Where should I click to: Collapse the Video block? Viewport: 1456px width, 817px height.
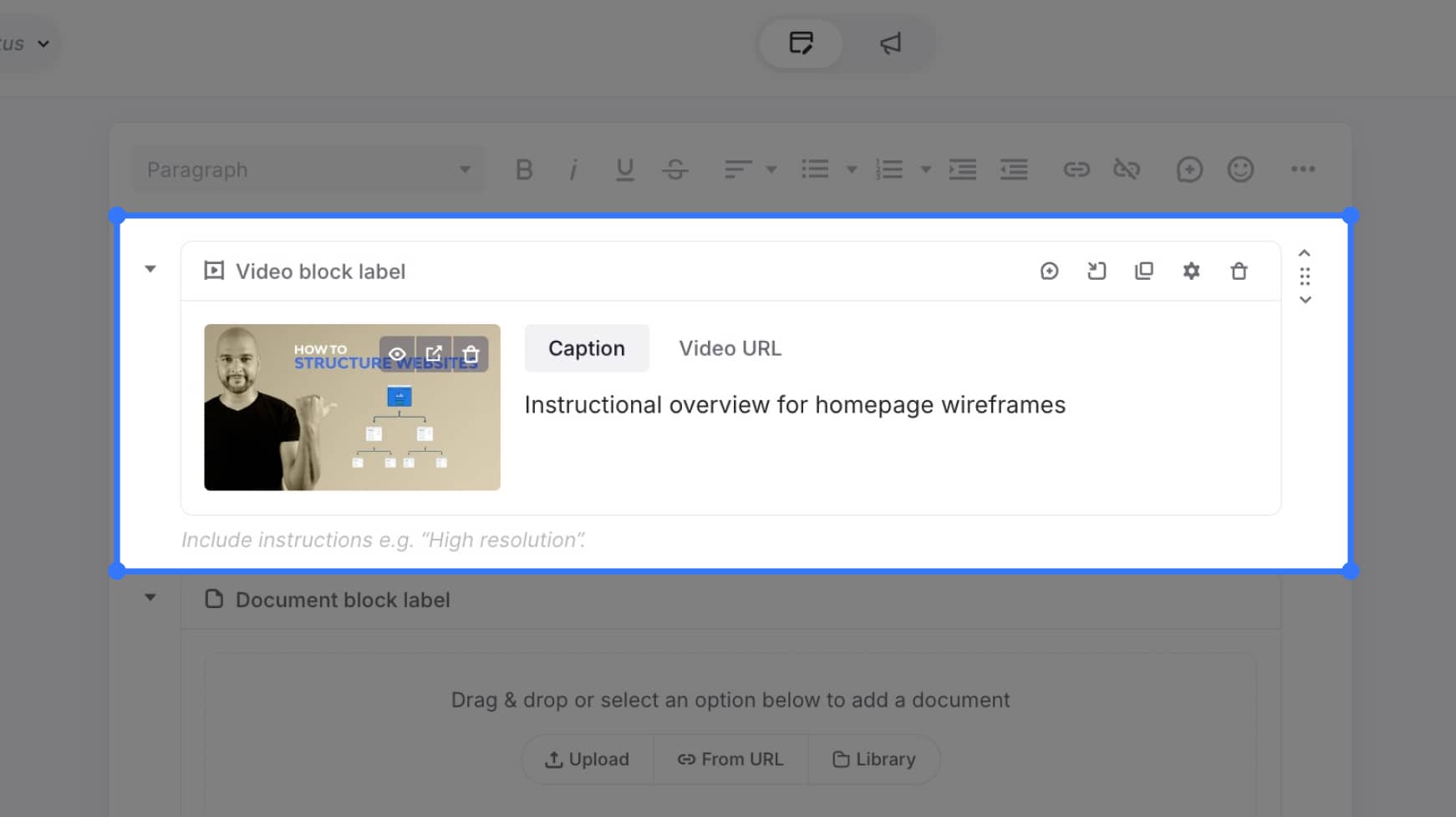150,269
